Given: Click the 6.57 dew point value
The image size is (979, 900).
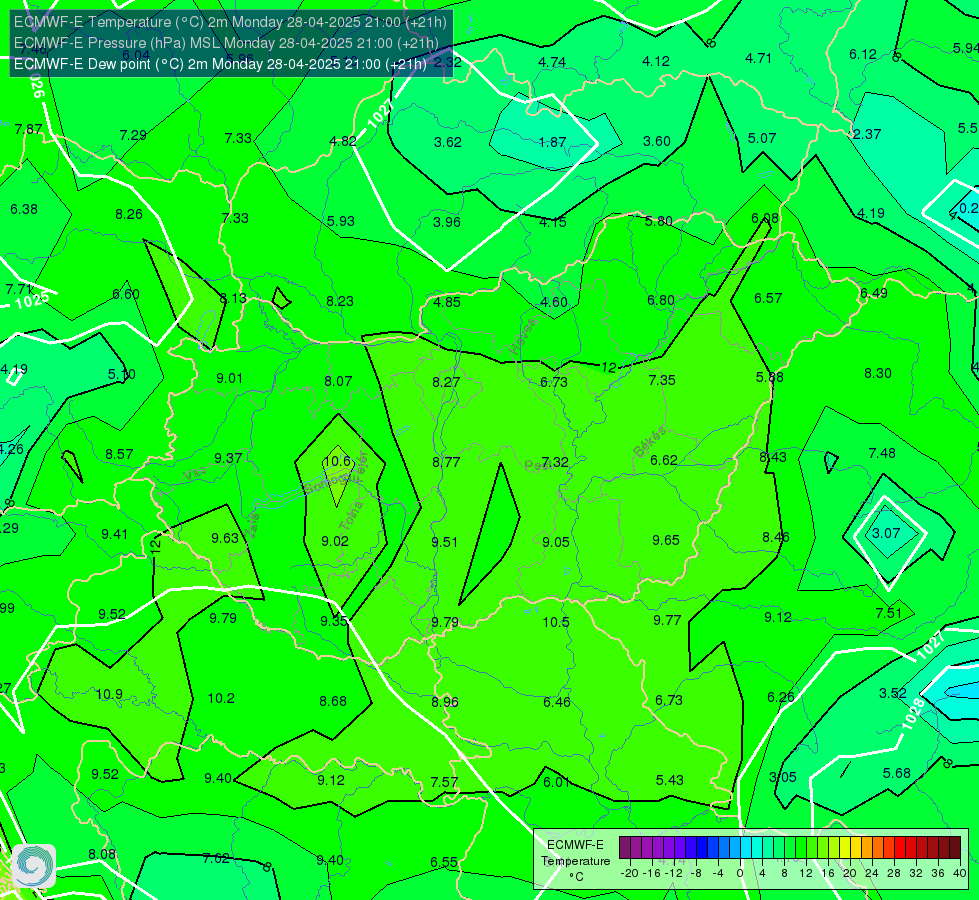Looking at the screenshot, I should coord(768,299).
